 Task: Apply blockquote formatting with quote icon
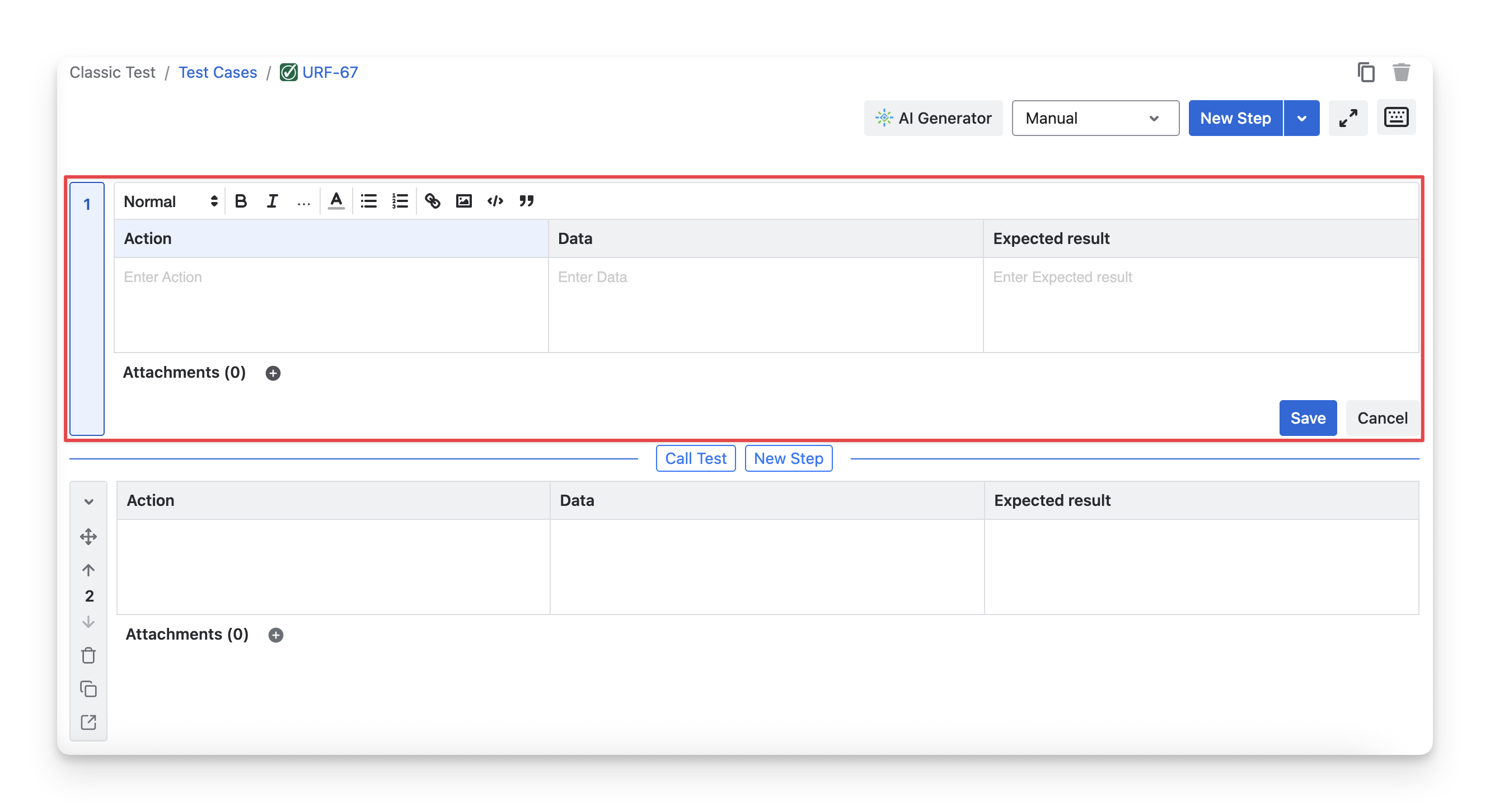point(526,201)
